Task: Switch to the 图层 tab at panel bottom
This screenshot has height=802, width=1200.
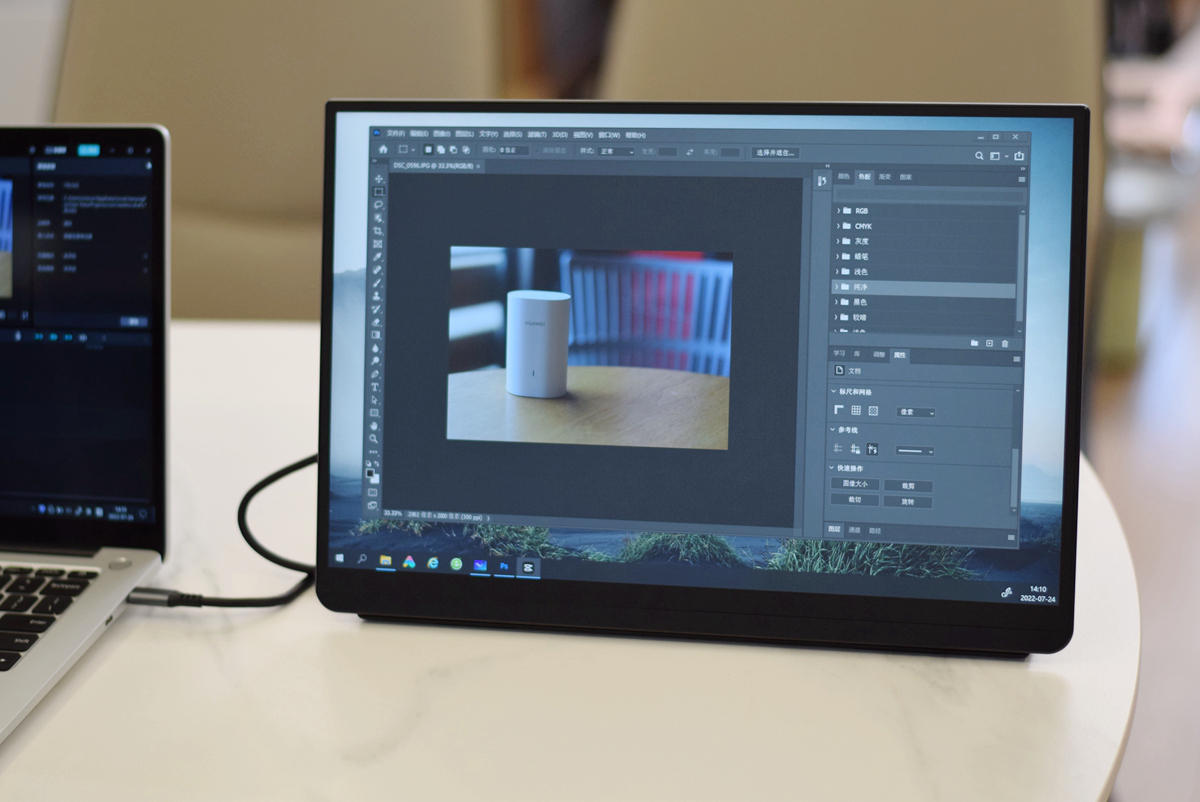Action: (x=834, y=529)
